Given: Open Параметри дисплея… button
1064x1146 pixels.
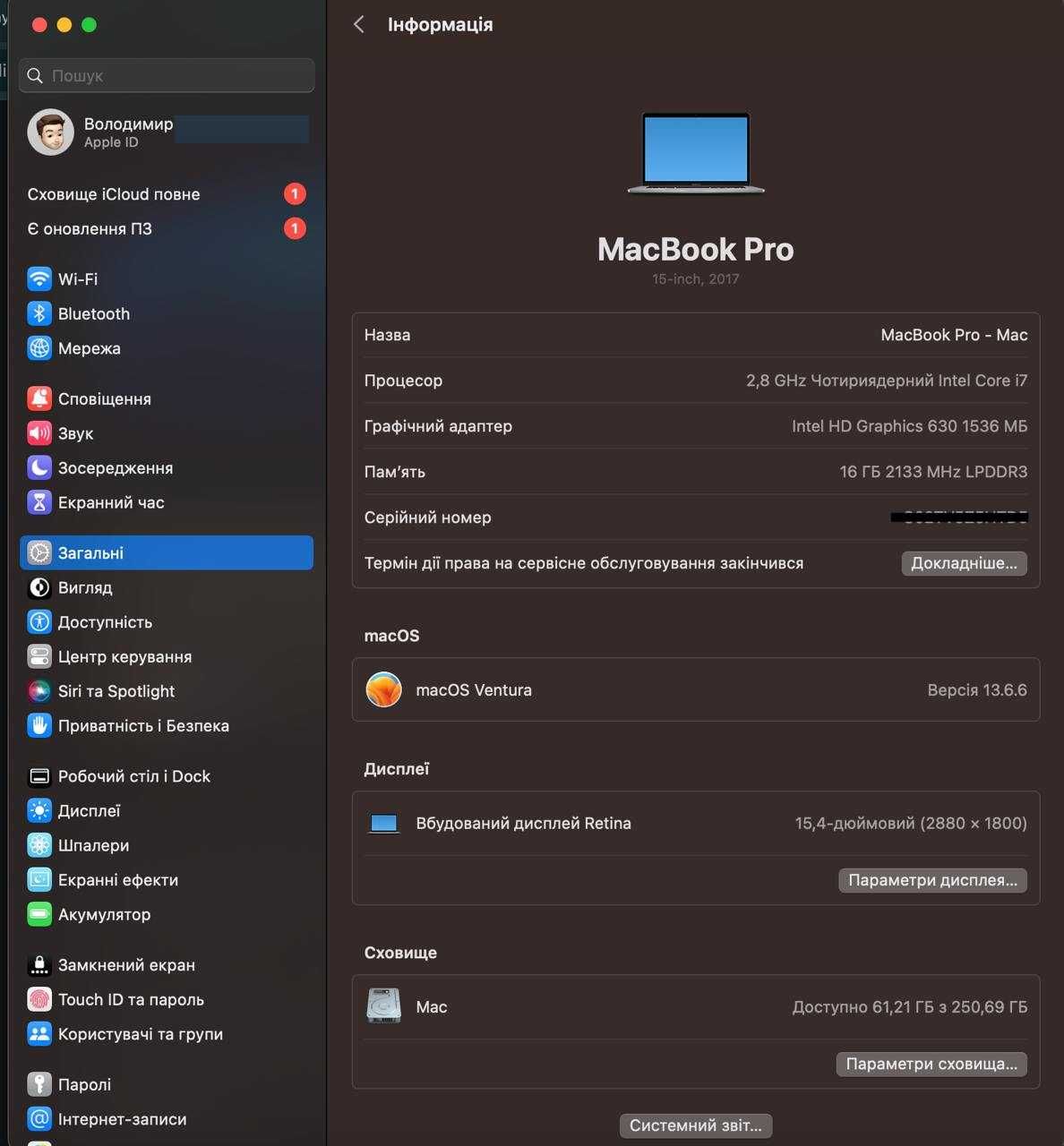Looking at the screenshot, I should pos(932,880).
